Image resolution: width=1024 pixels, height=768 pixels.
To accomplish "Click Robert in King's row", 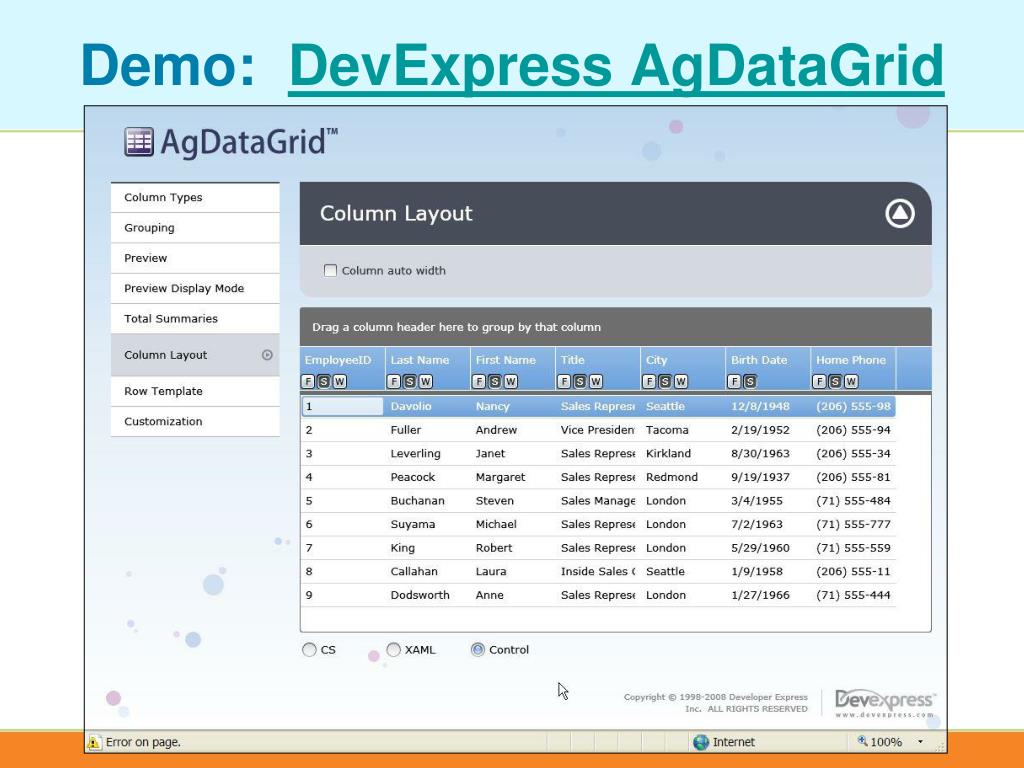I will click(x=494, y=547).
